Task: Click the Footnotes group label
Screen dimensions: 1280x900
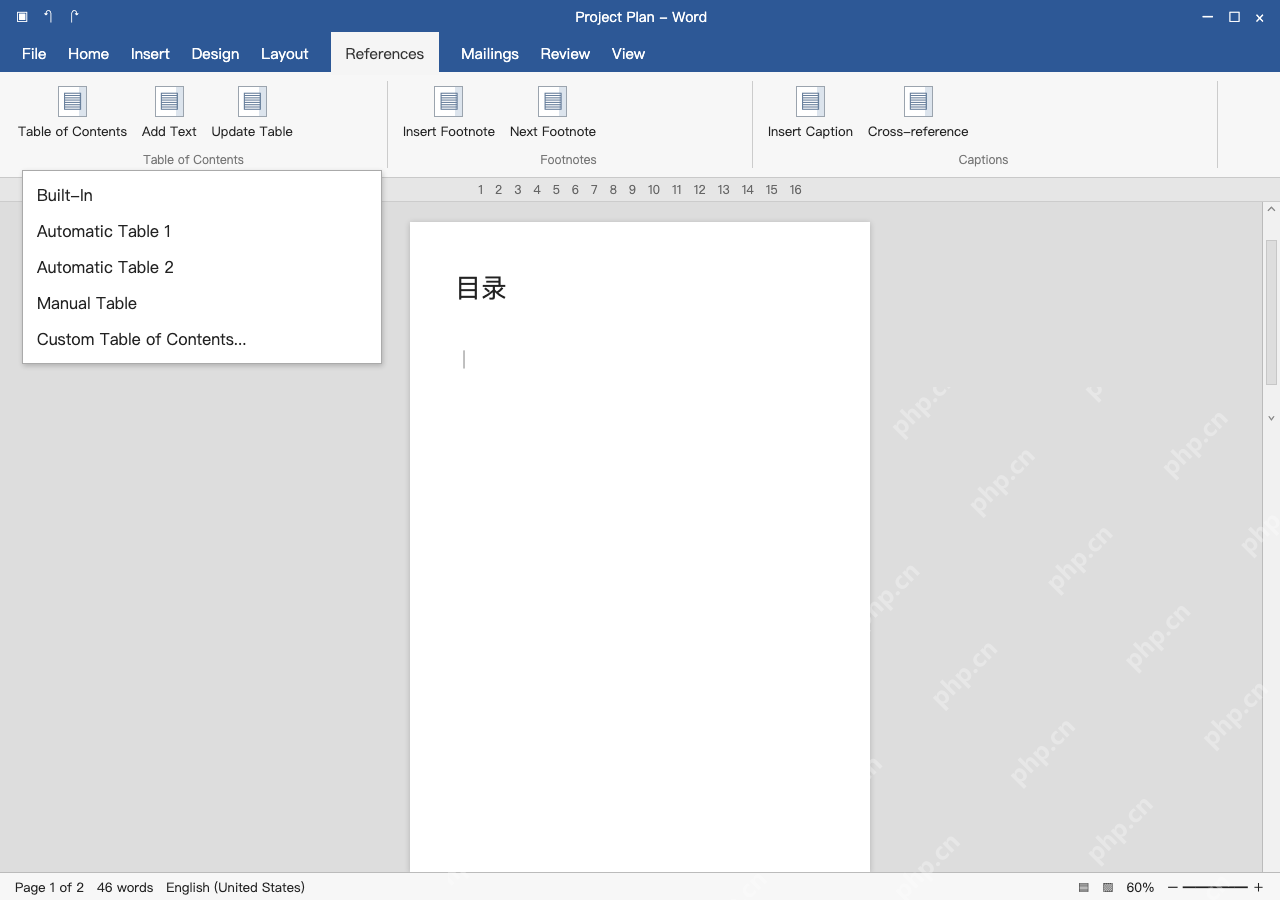Action: coord(568,160)
